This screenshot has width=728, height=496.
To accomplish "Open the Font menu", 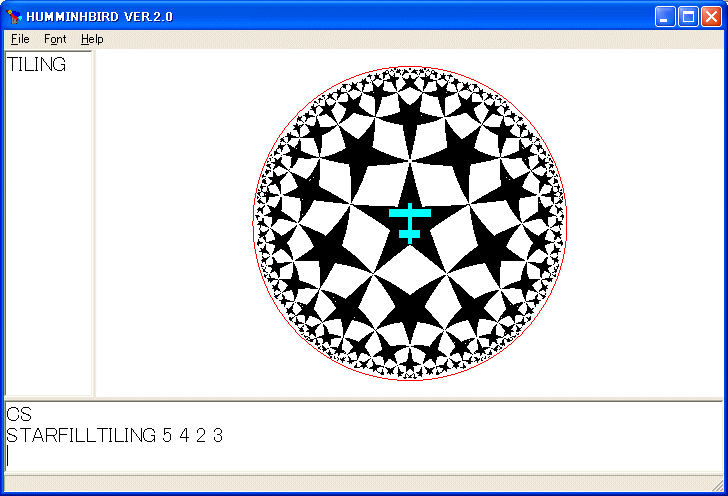I will [55, 39].
